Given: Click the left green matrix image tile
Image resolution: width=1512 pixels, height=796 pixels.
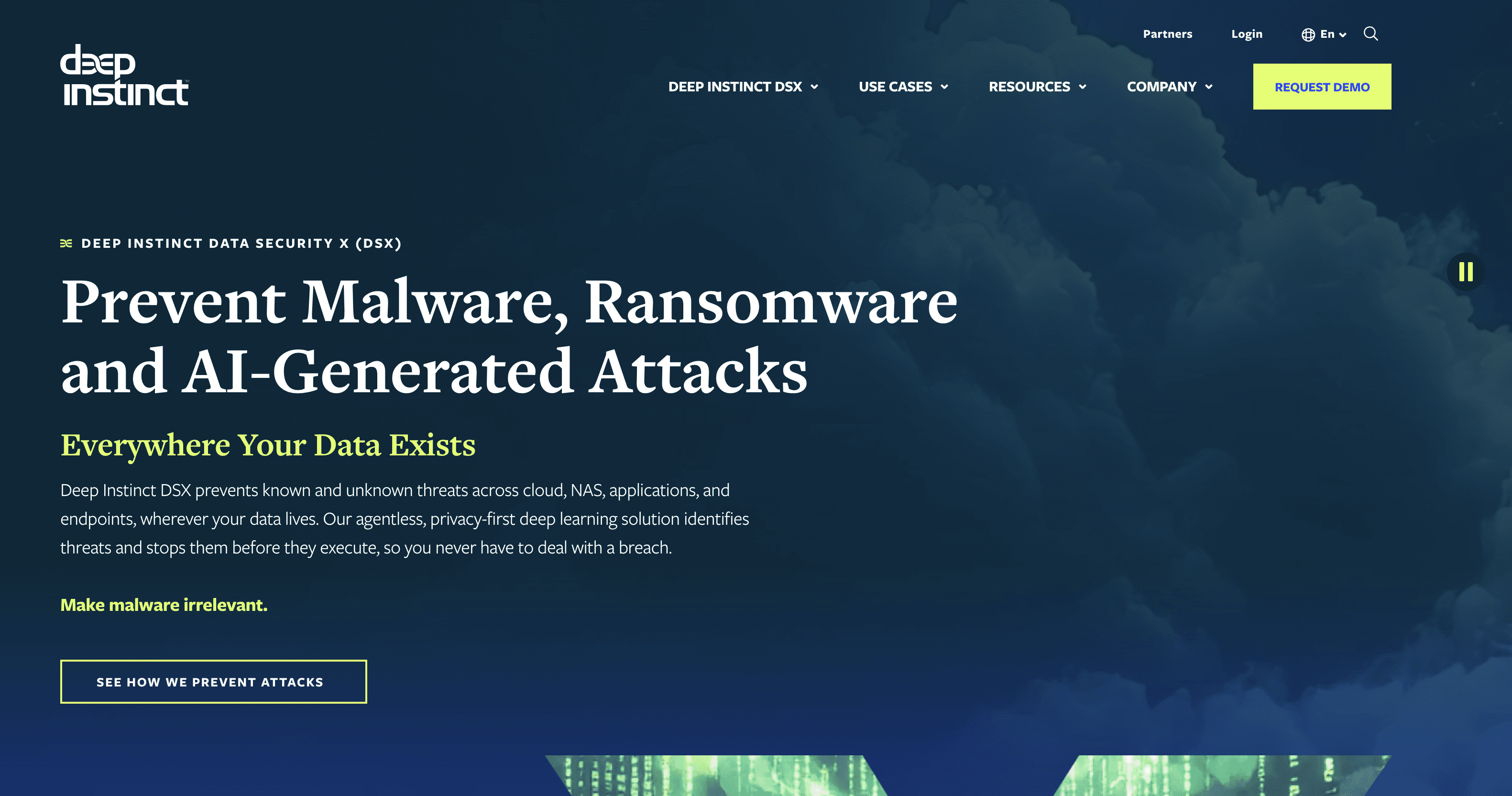Looking at the screenshot, I should [716, 776].
